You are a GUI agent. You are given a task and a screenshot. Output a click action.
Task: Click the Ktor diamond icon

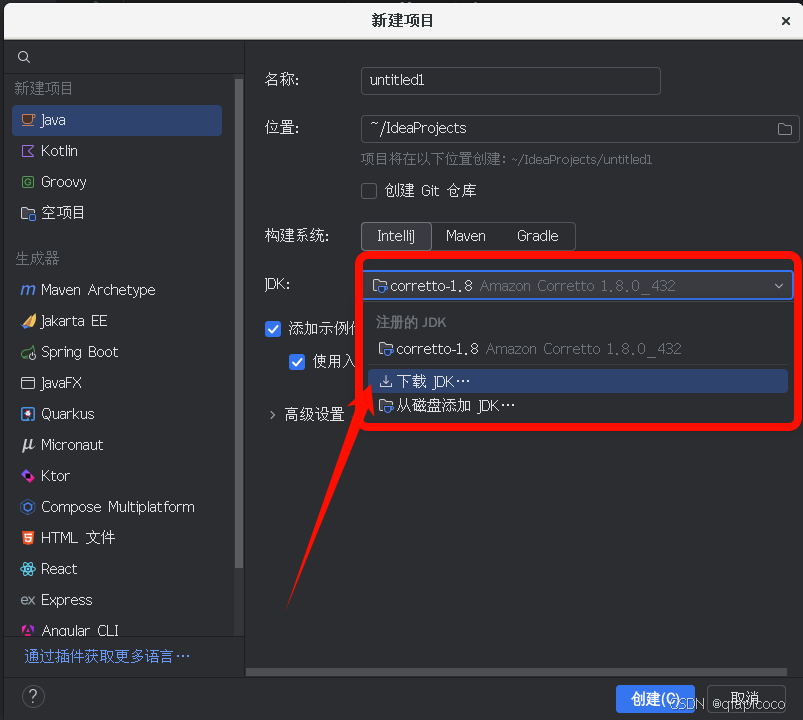[28, 476]
